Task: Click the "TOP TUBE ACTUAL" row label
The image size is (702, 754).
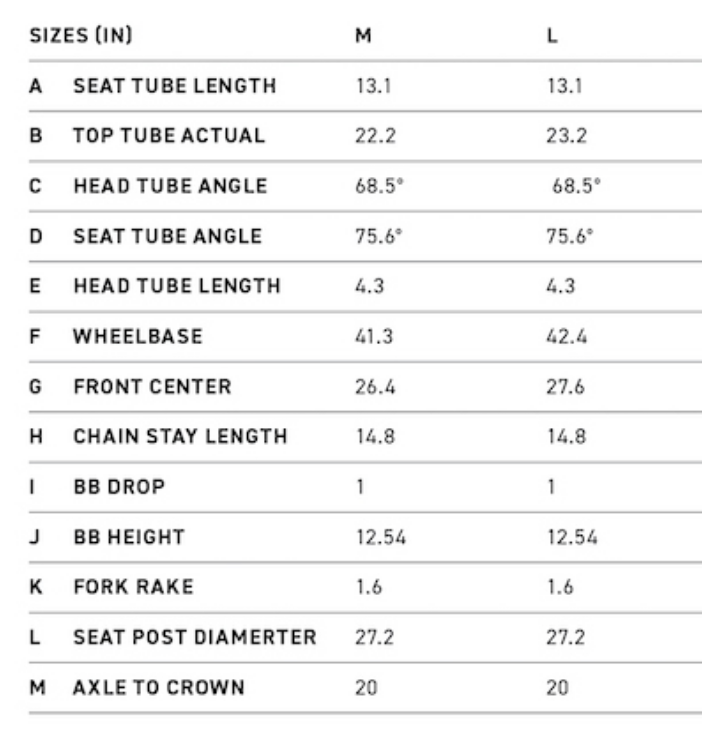Action: [x=169, y=135]
